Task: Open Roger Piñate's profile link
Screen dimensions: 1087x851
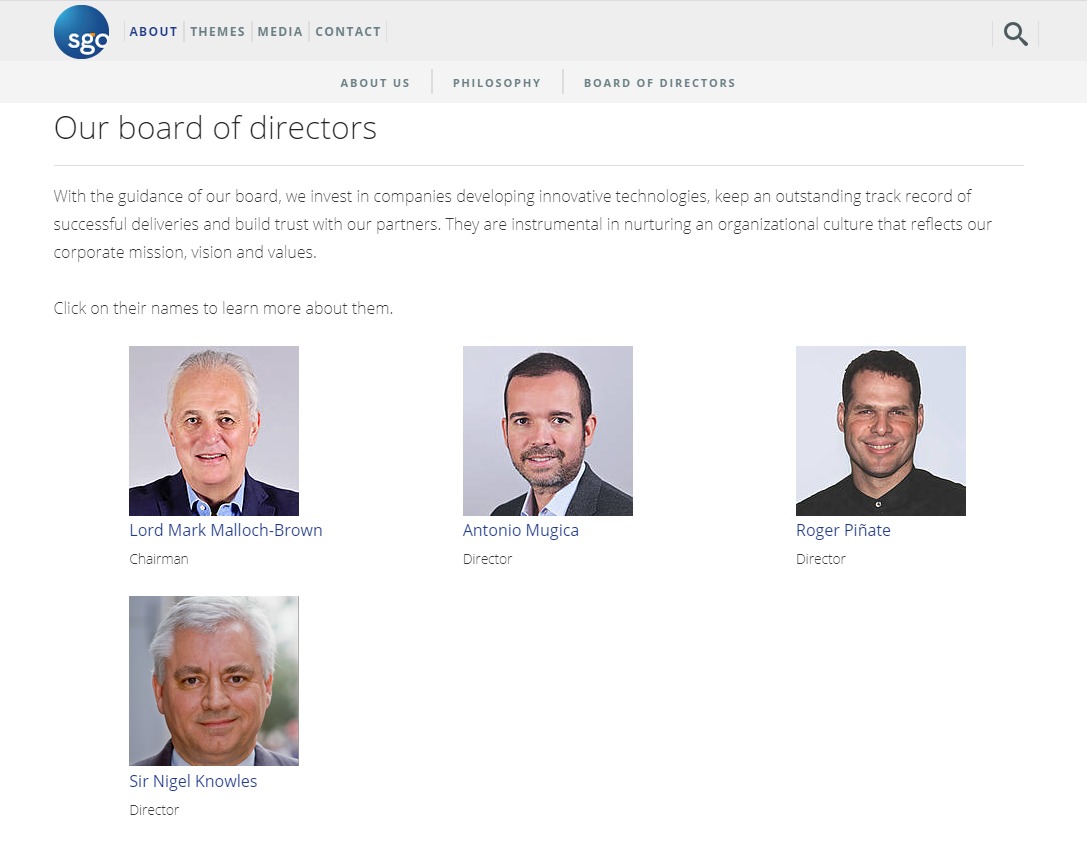Action: [843, 530]
